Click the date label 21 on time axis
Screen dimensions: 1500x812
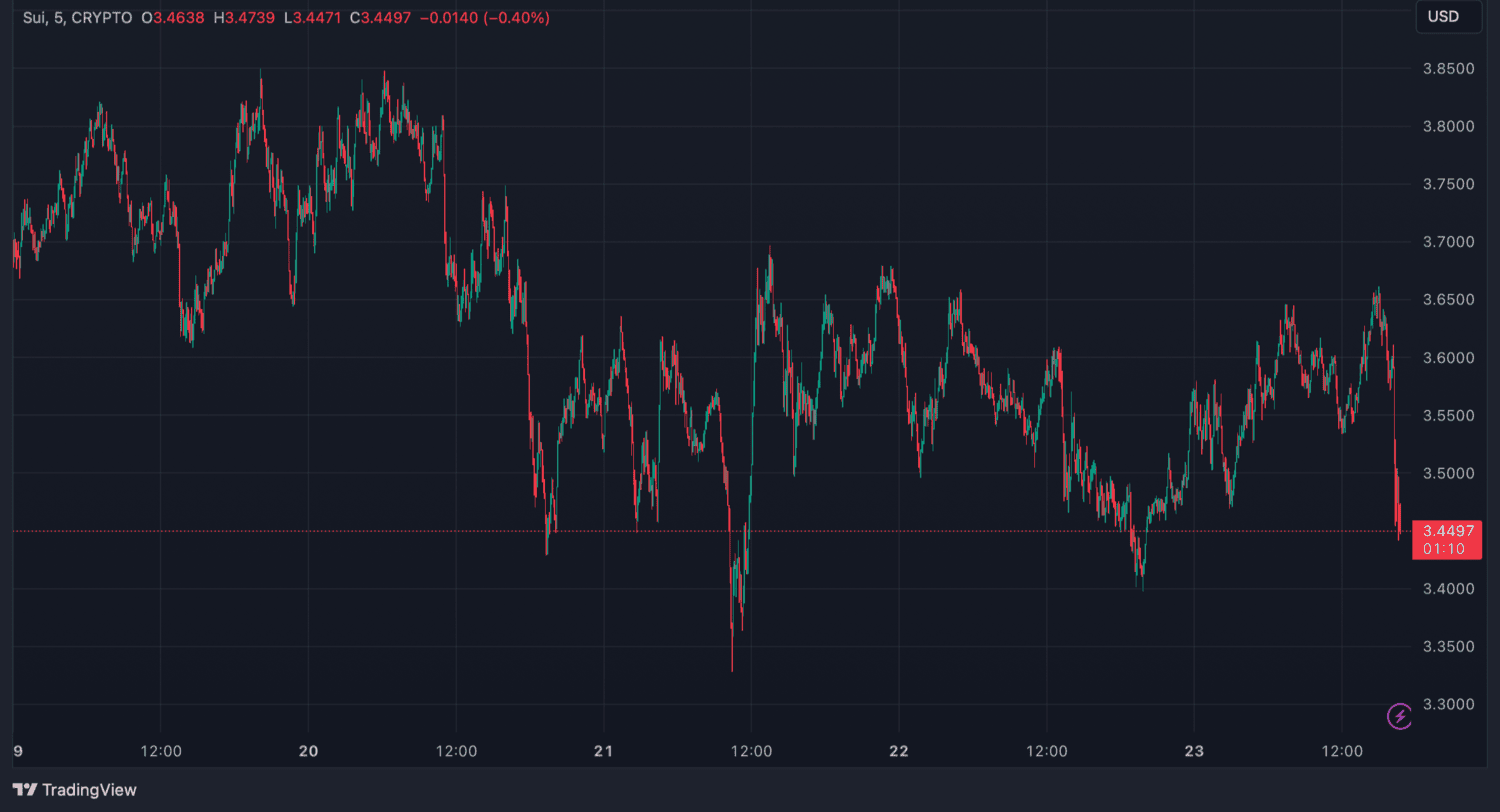[x=603, y=751]
